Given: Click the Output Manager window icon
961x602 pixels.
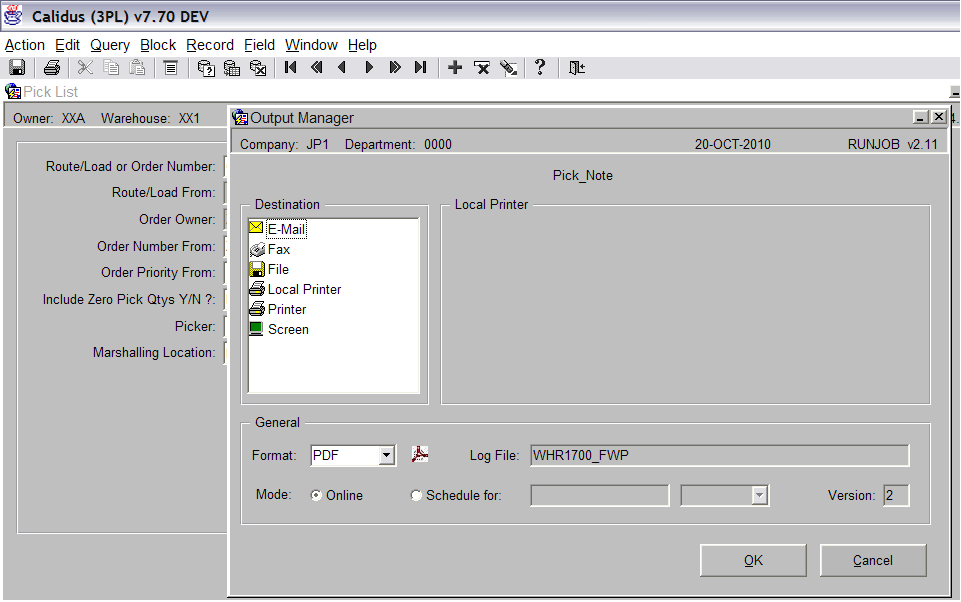Looking at the screenshot, I should click(x=240, y=117).
